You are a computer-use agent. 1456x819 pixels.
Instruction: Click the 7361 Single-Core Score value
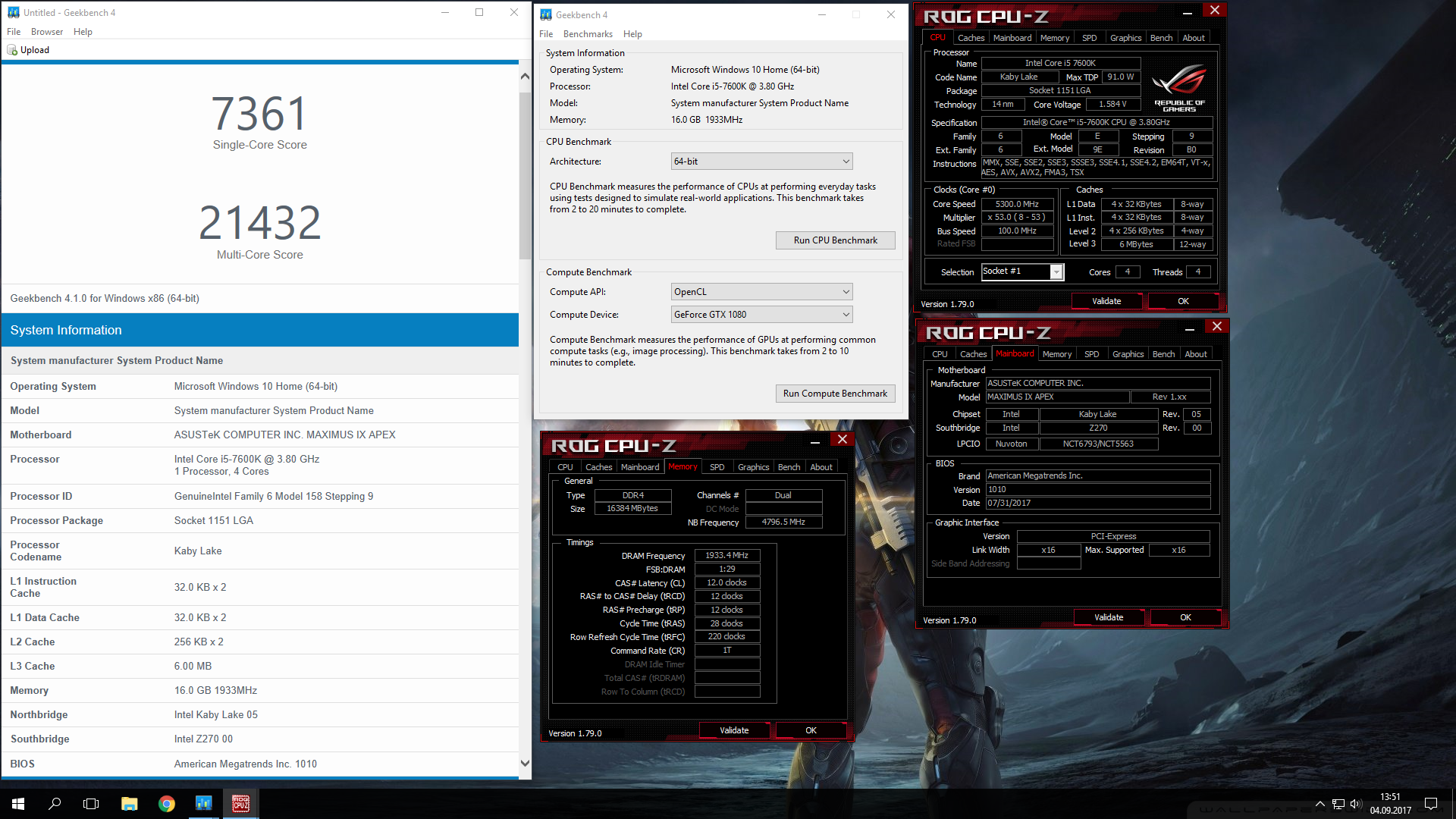(259, 114)
